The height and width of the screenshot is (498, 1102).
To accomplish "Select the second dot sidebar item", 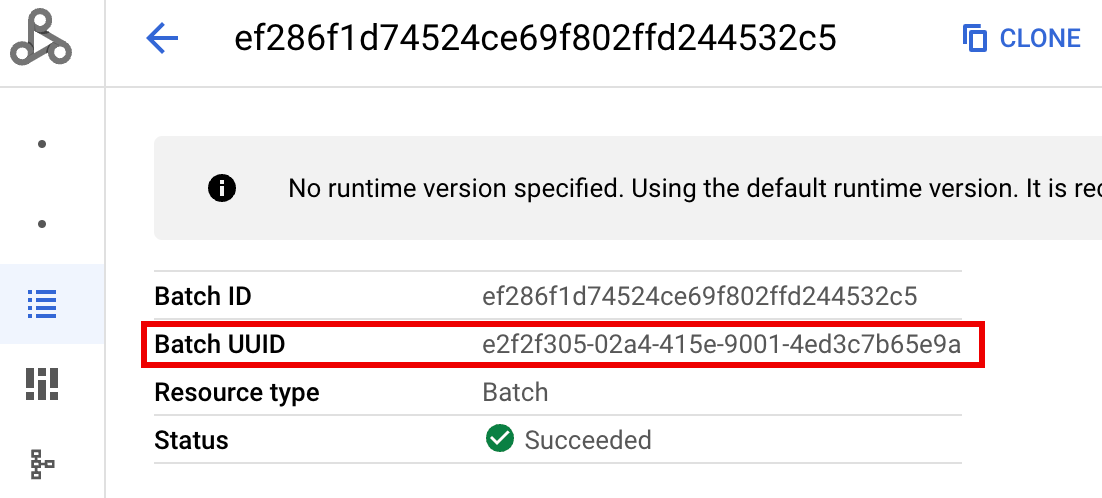I will 41,223.
